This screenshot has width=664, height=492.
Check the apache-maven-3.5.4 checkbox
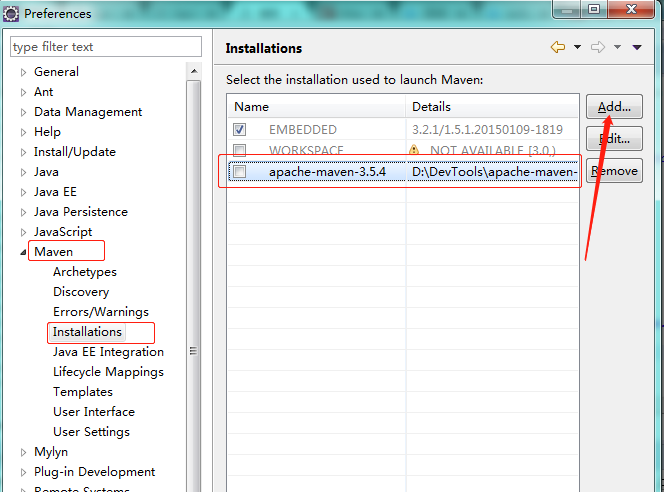[x=239, y=171]
